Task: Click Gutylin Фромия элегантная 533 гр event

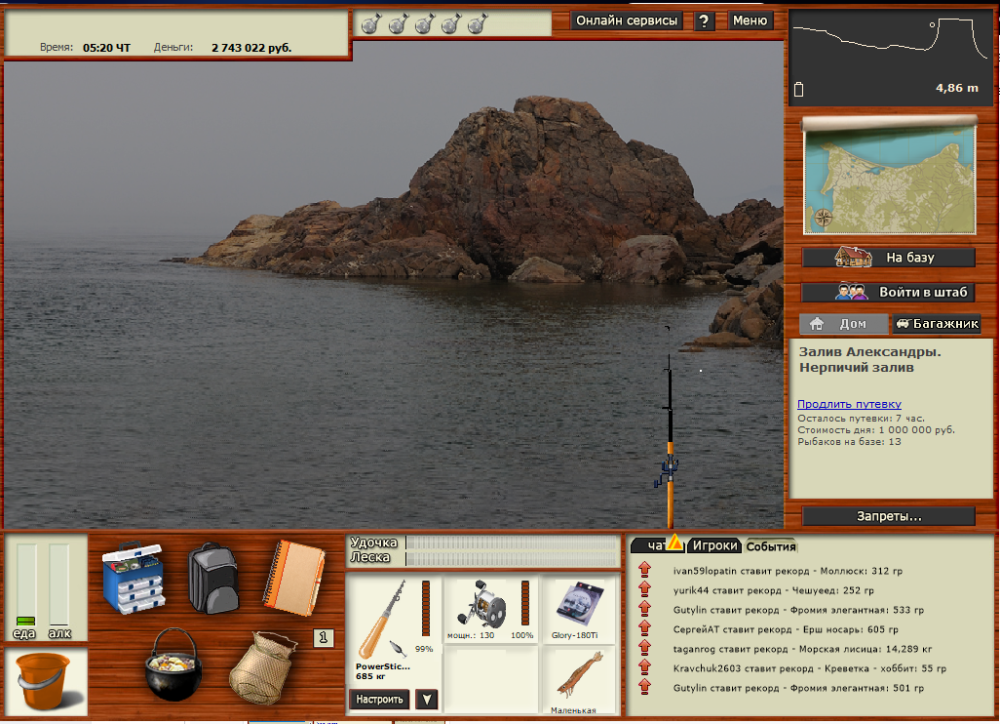Action: [x=798, y=610]
